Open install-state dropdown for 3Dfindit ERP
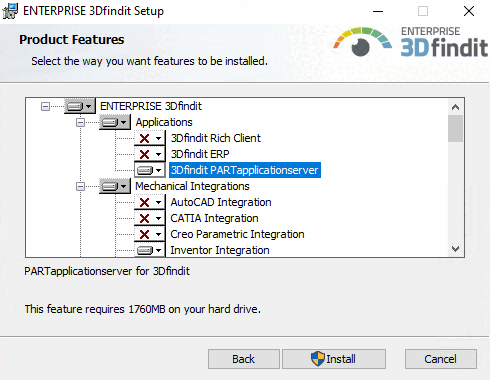490x380 pixels. click(x=150, y=154)
